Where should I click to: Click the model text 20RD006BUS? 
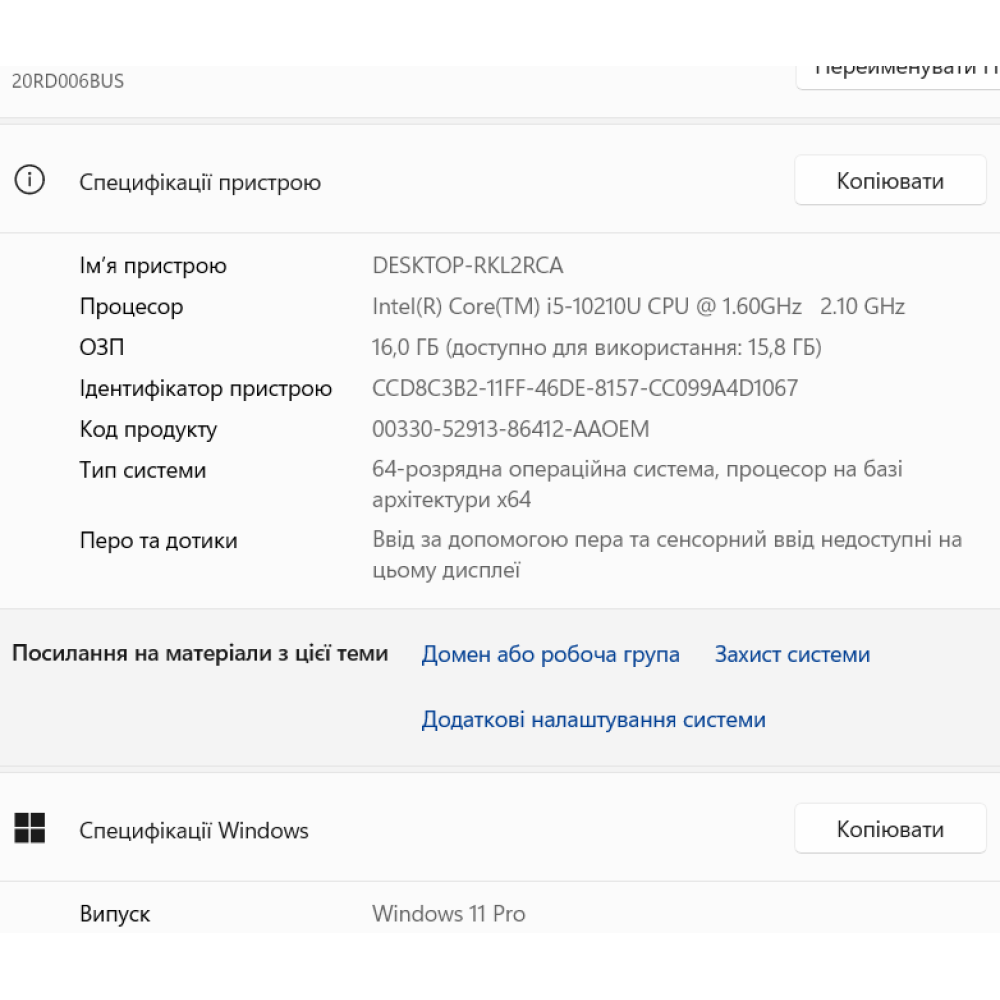(68, 81)
